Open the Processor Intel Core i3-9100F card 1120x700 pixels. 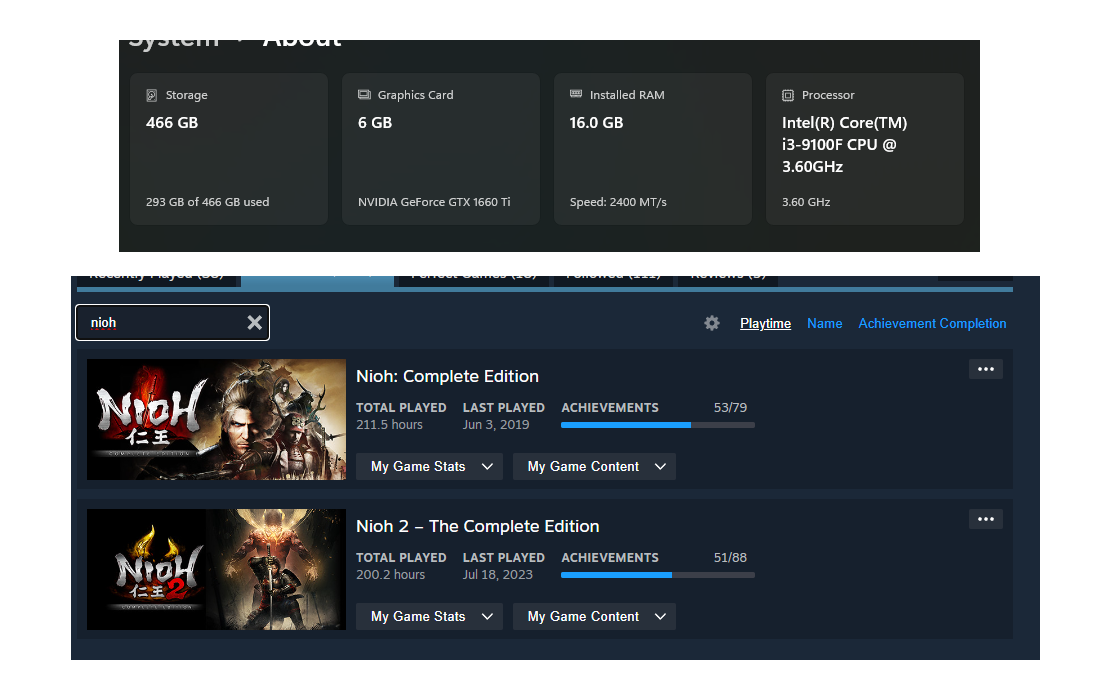coord(865,149)
